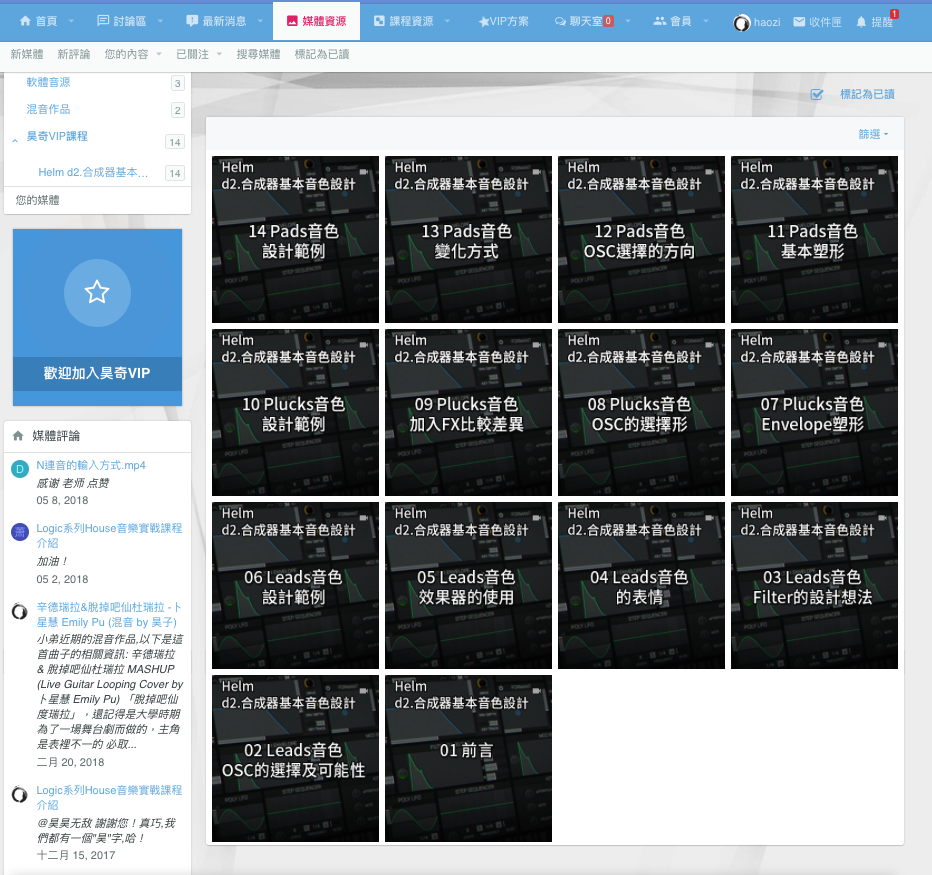Viewport: 932px width, 875px height.
Task: Open 收件匣 via the envelope icon
Action: click(x=799, y=21)
